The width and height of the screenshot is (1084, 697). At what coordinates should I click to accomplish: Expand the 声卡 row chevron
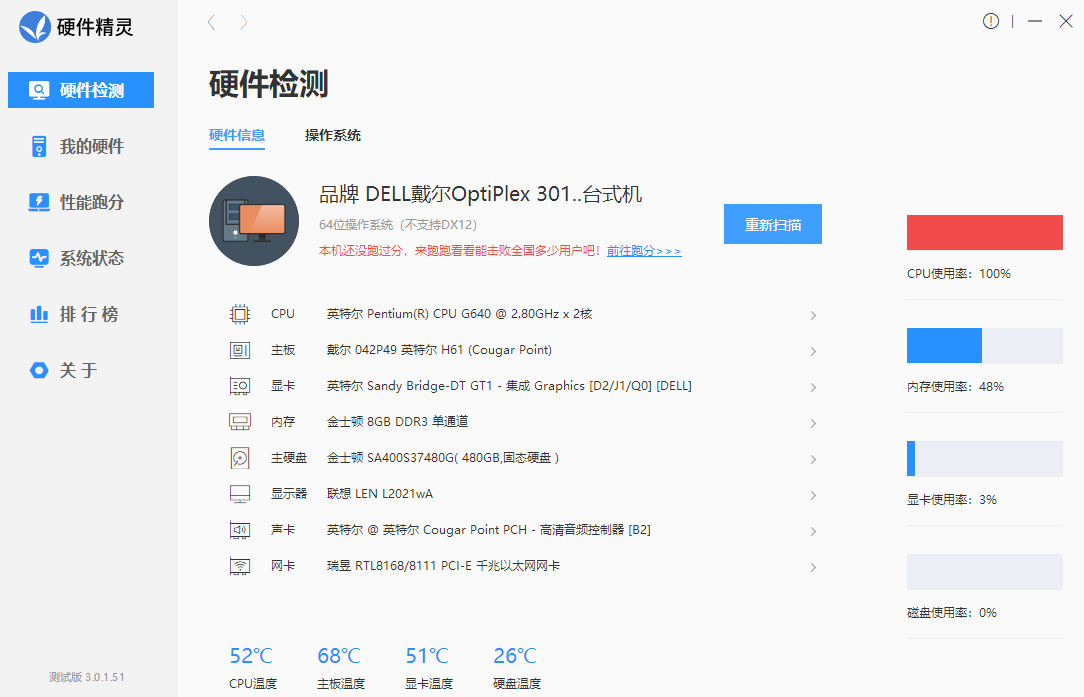click(814, 531)
